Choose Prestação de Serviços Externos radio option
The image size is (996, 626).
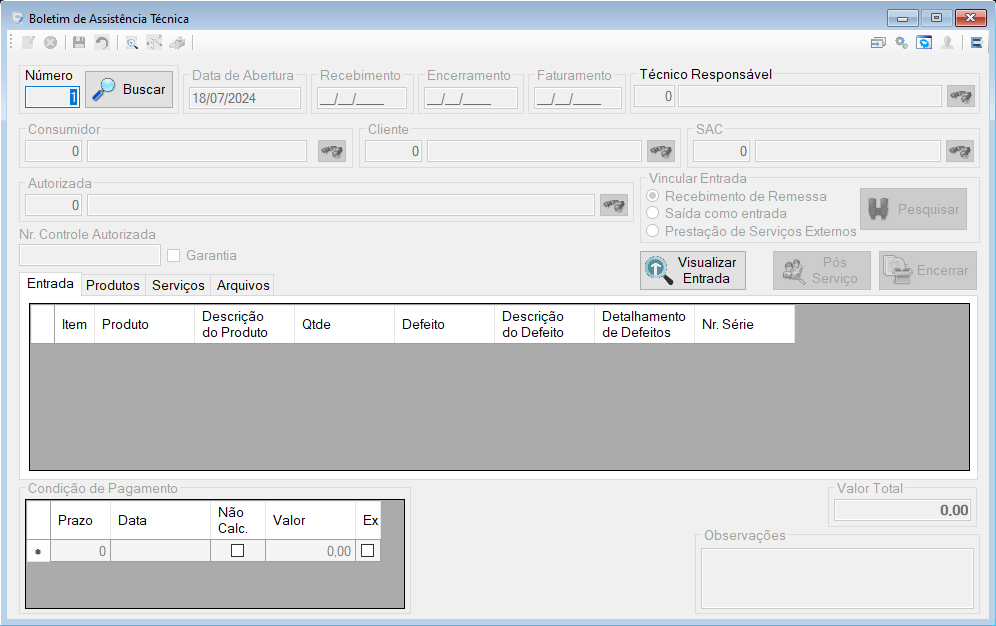[652, 231]
